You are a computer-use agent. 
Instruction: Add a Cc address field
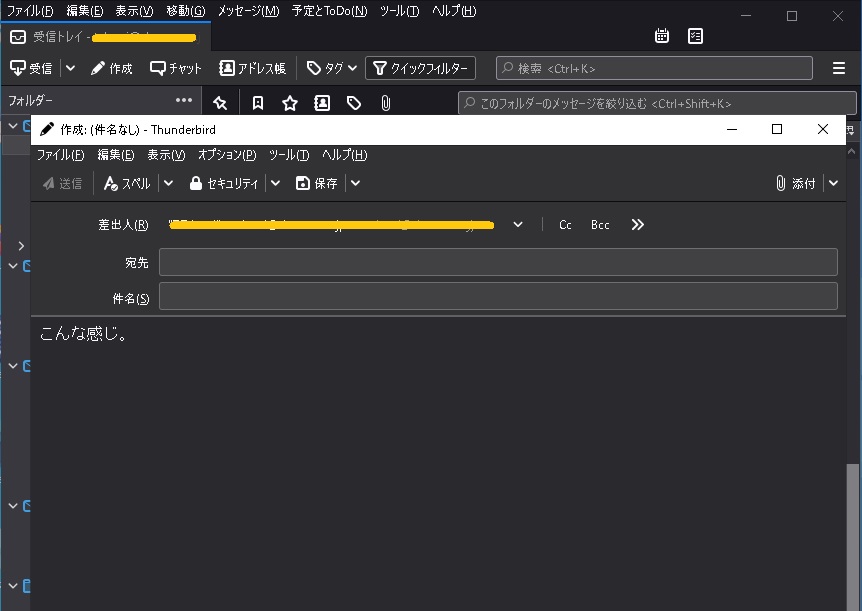click(x=565, y=225)
